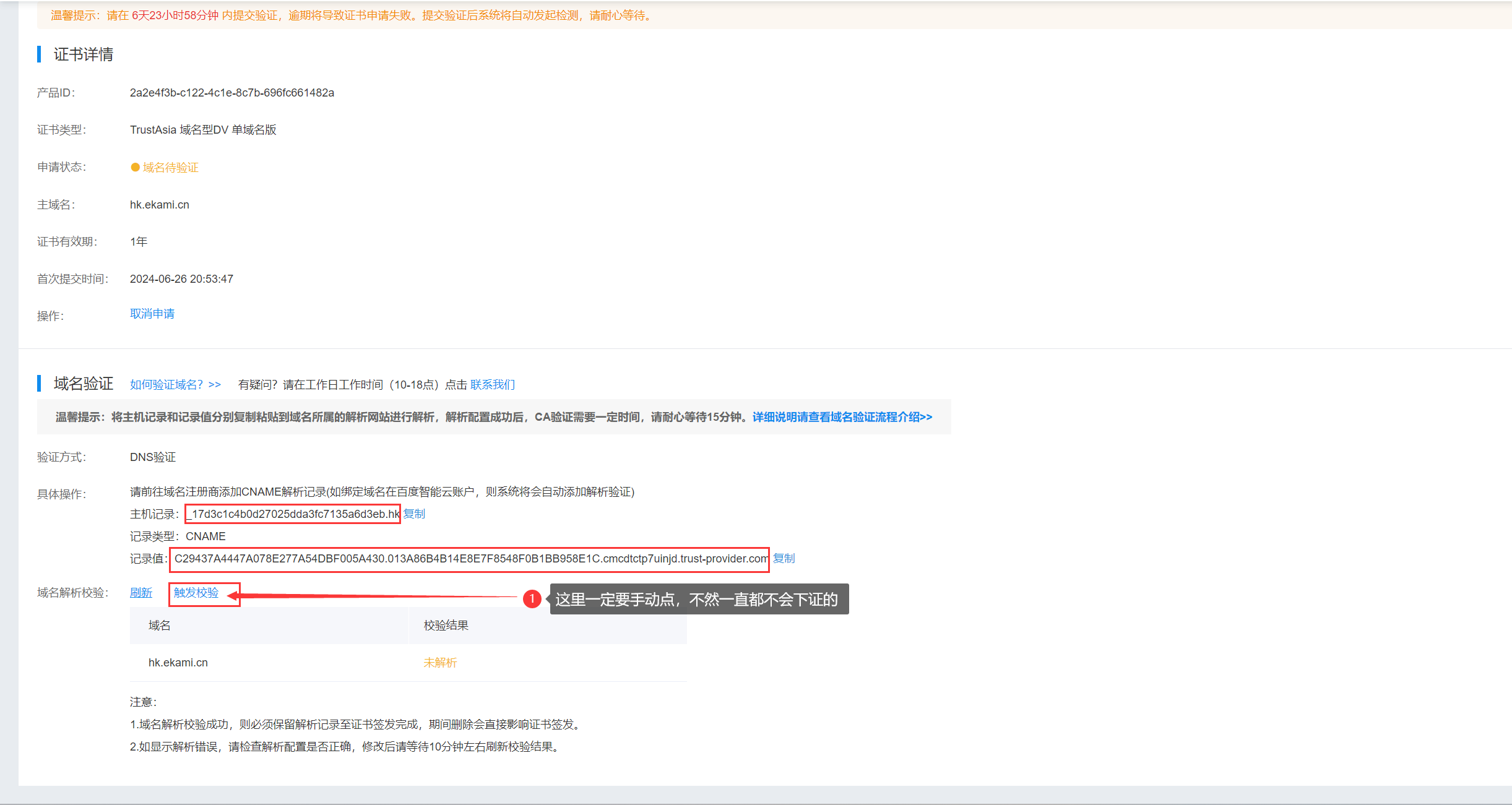Screen dimensions: 1512x805
Task: Click the red numbered 1 badge
Action: coord(532,598)
